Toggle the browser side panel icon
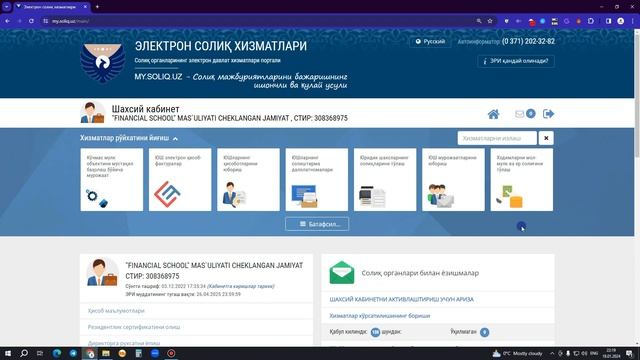 pyautogui.click(x=608, y=21)
